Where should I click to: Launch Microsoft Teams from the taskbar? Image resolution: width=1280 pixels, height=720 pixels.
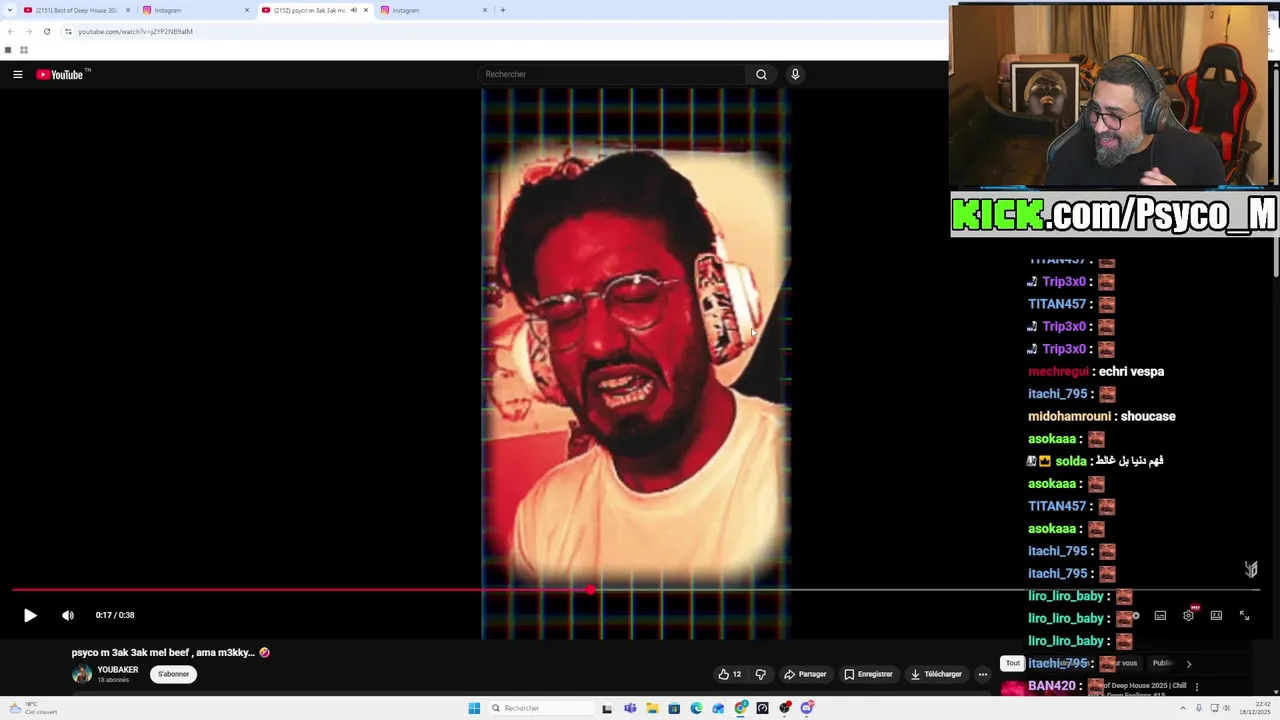tap(630, 708)
